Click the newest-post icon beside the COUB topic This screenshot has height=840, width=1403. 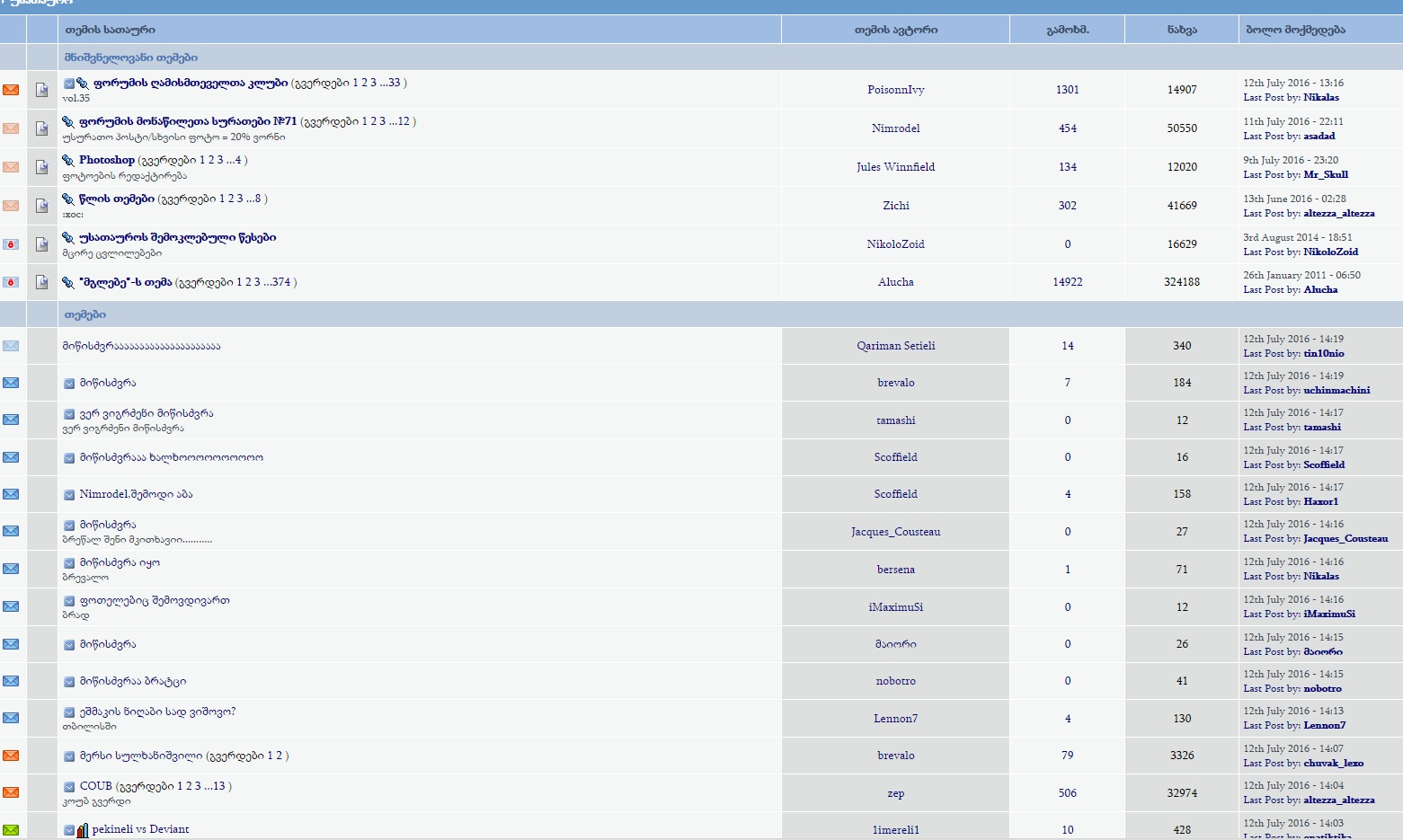coord(69,787)
